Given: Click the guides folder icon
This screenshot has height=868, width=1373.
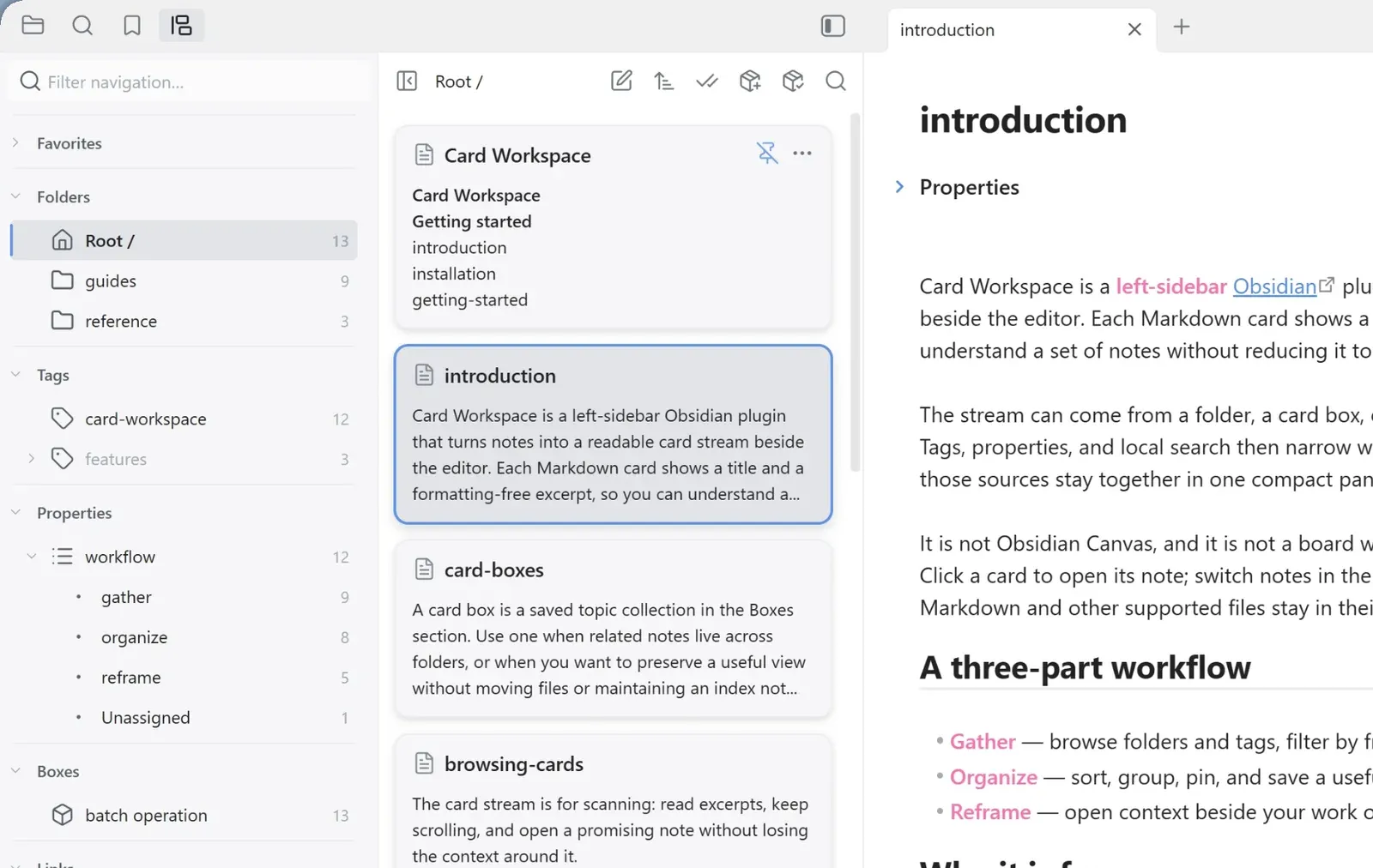Looking at the screenshot, I should [62, 280].
